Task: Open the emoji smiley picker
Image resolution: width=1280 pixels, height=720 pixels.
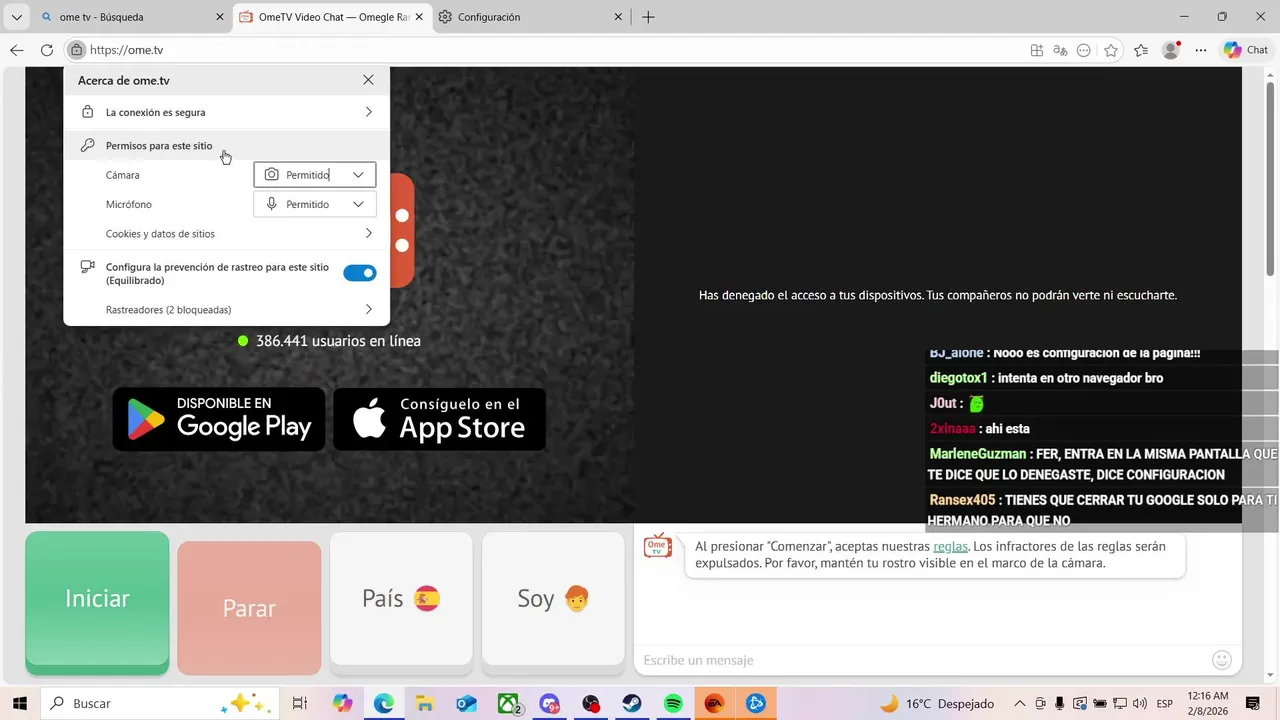Action: tap(1221, 660)
